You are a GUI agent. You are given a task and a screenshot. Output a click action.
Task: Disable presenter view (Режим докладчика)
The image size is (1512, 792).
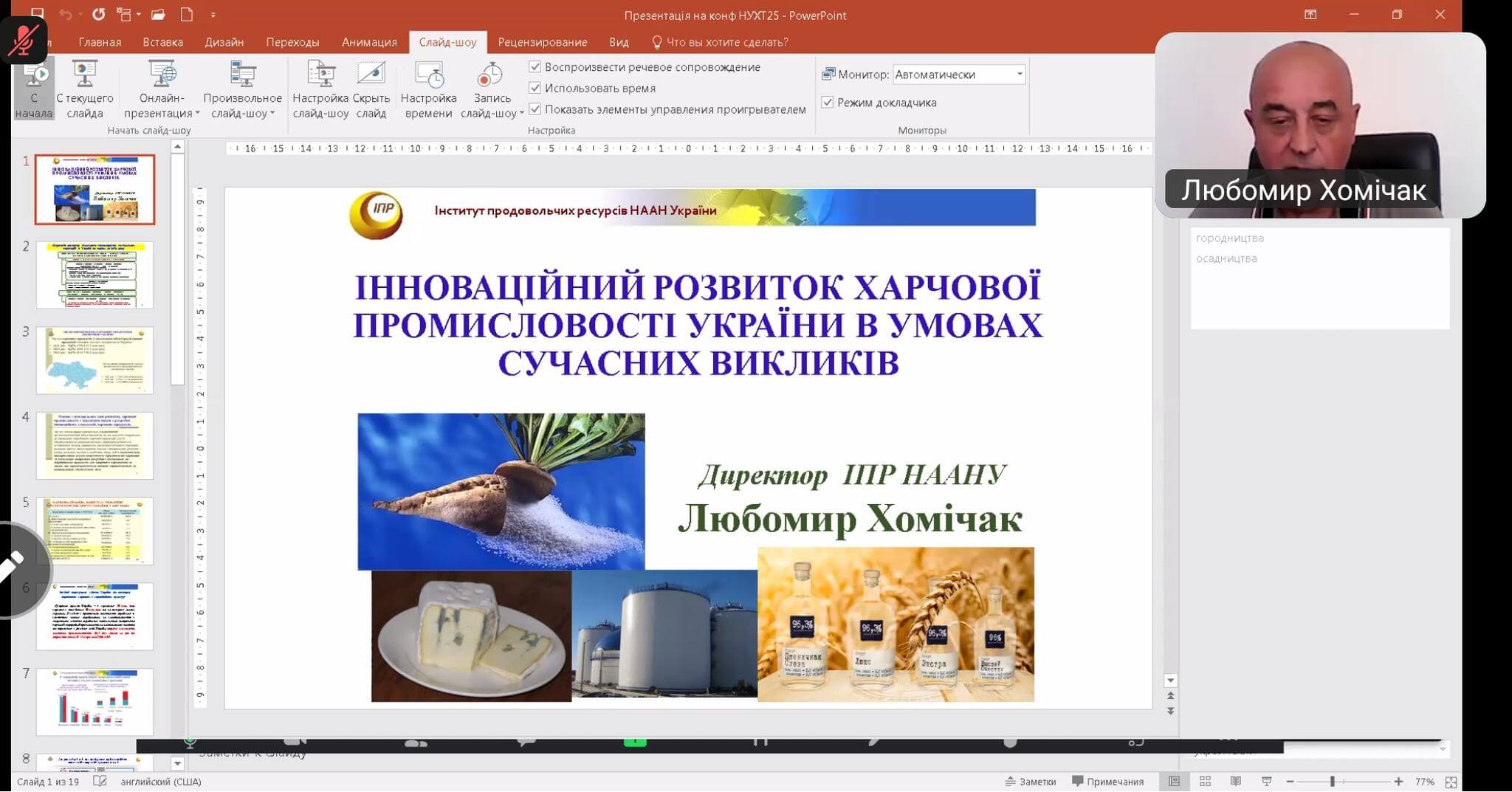(828, 103)
